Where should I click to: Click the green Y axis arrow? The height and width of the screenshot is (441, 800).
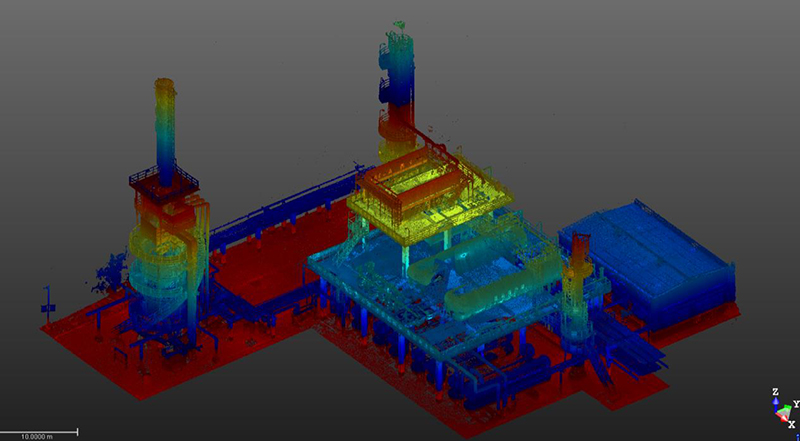click(x=789, y=406)
